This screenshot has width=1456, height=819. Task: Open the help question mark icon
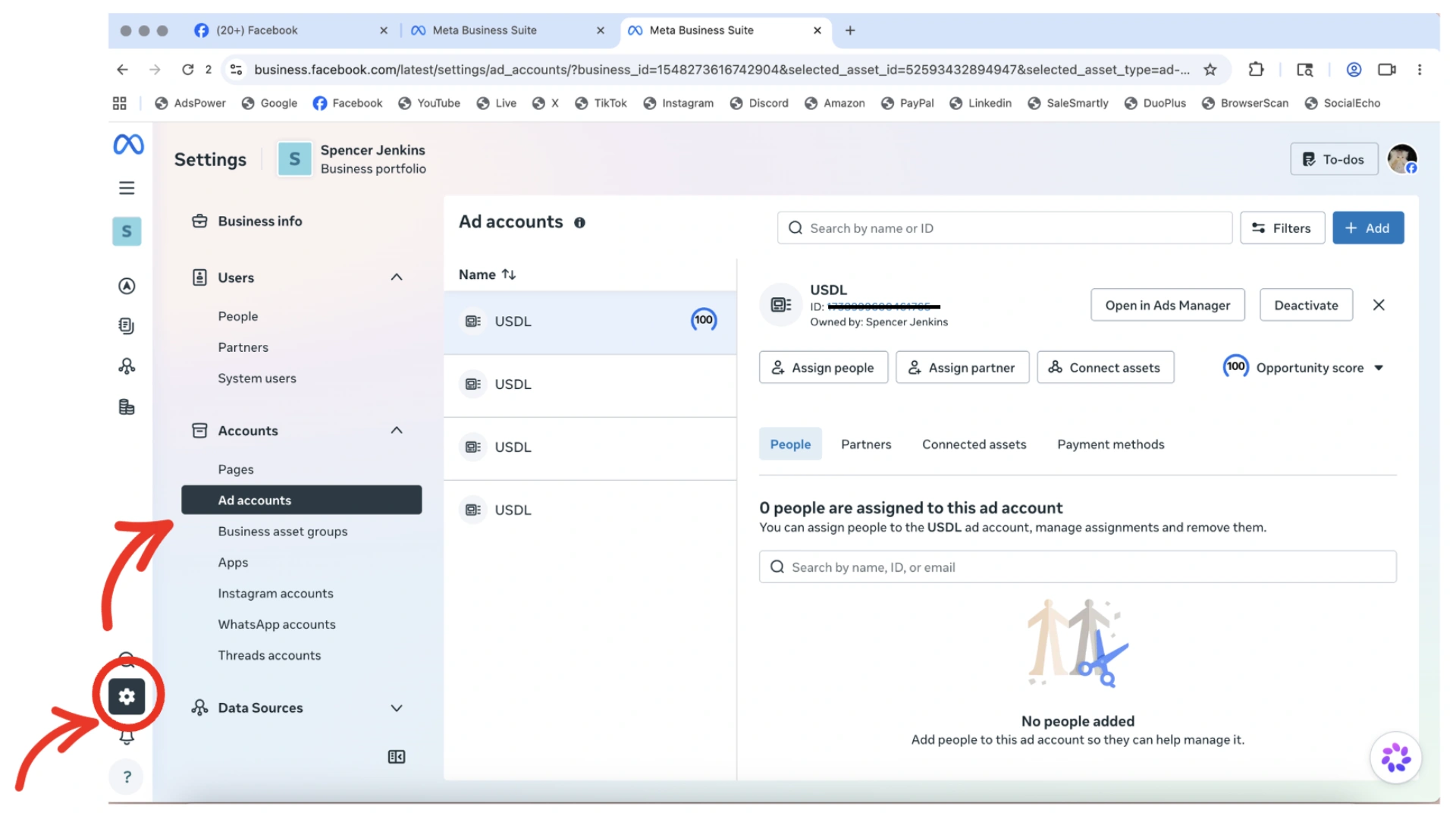click(127, 777)
